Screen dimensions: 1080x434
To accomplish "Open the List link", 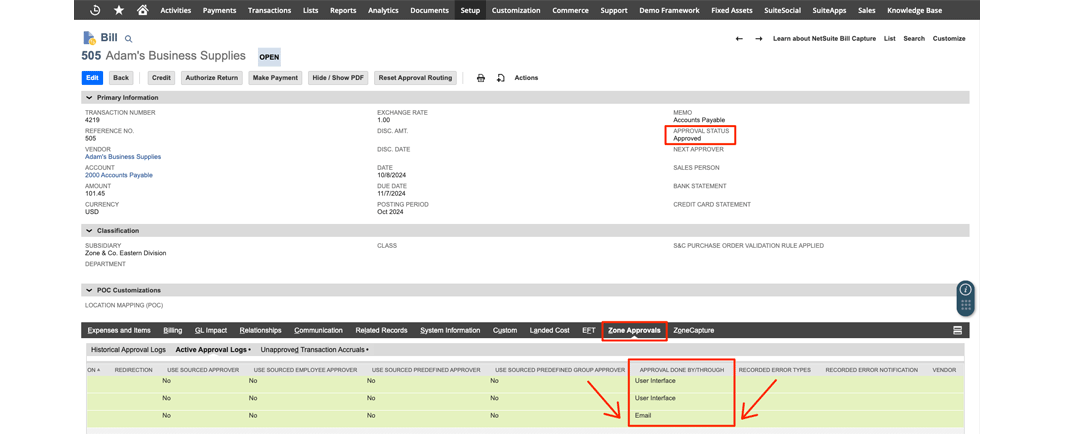I will [x=889, y=39].
